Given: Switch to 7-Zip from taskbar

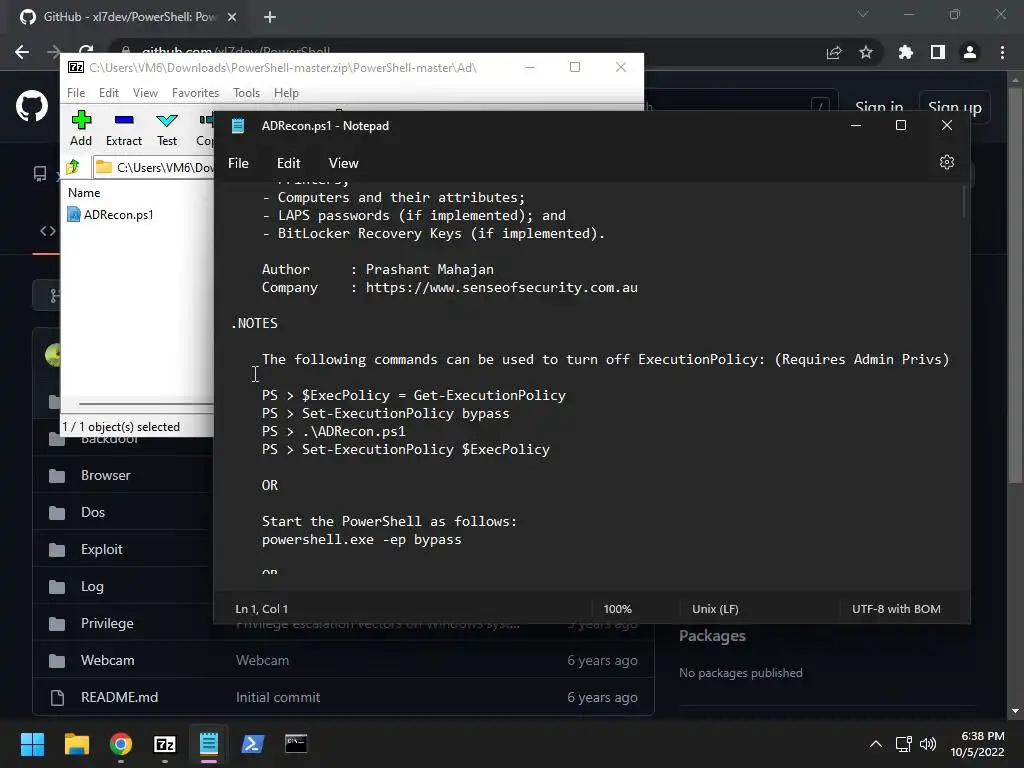Looking at the screenshot, I should [165, 744].
